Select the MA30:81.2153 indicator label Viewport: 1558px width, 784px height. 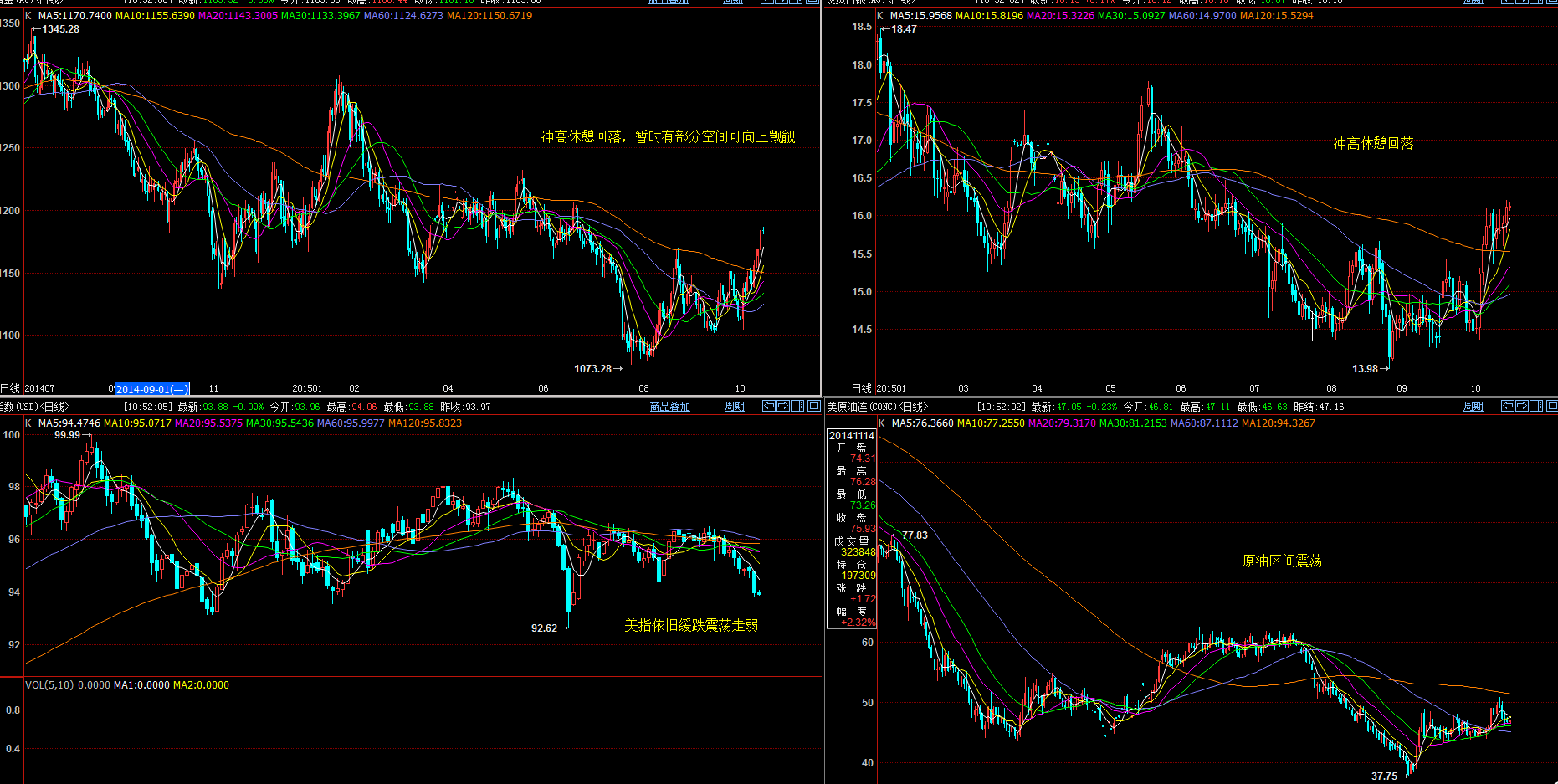1133,423
